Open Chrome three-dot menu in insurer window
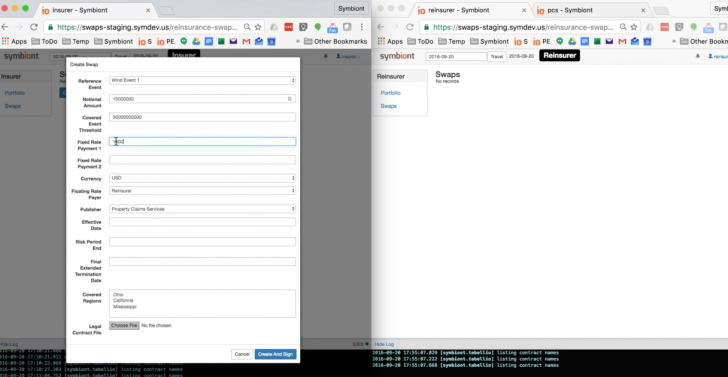The width and height of the screenshot is (728, 377). pyautogui.click(x=362, y=27)
